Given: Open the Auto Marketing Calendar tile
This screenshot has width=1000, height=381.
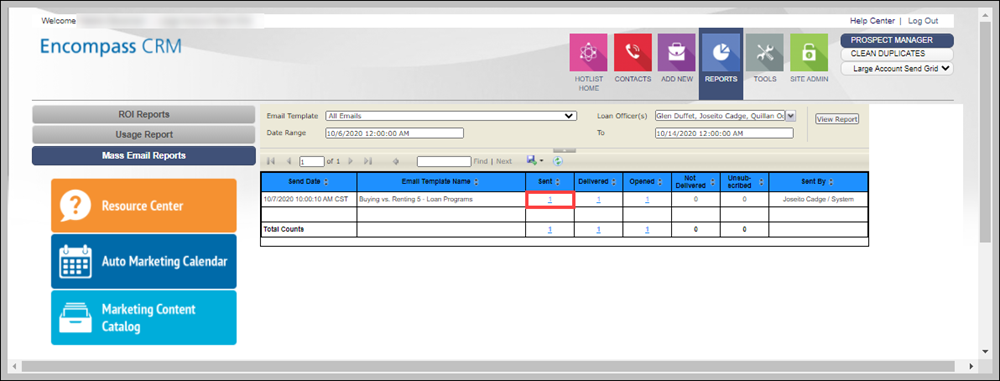Looking at the screenshot, I should click(x=143, y=261).
